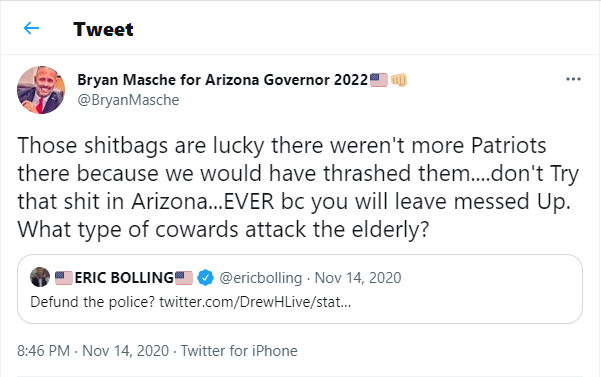Go back using the blue arrow
The image size is (601, 377).
[x=31, y=28]
